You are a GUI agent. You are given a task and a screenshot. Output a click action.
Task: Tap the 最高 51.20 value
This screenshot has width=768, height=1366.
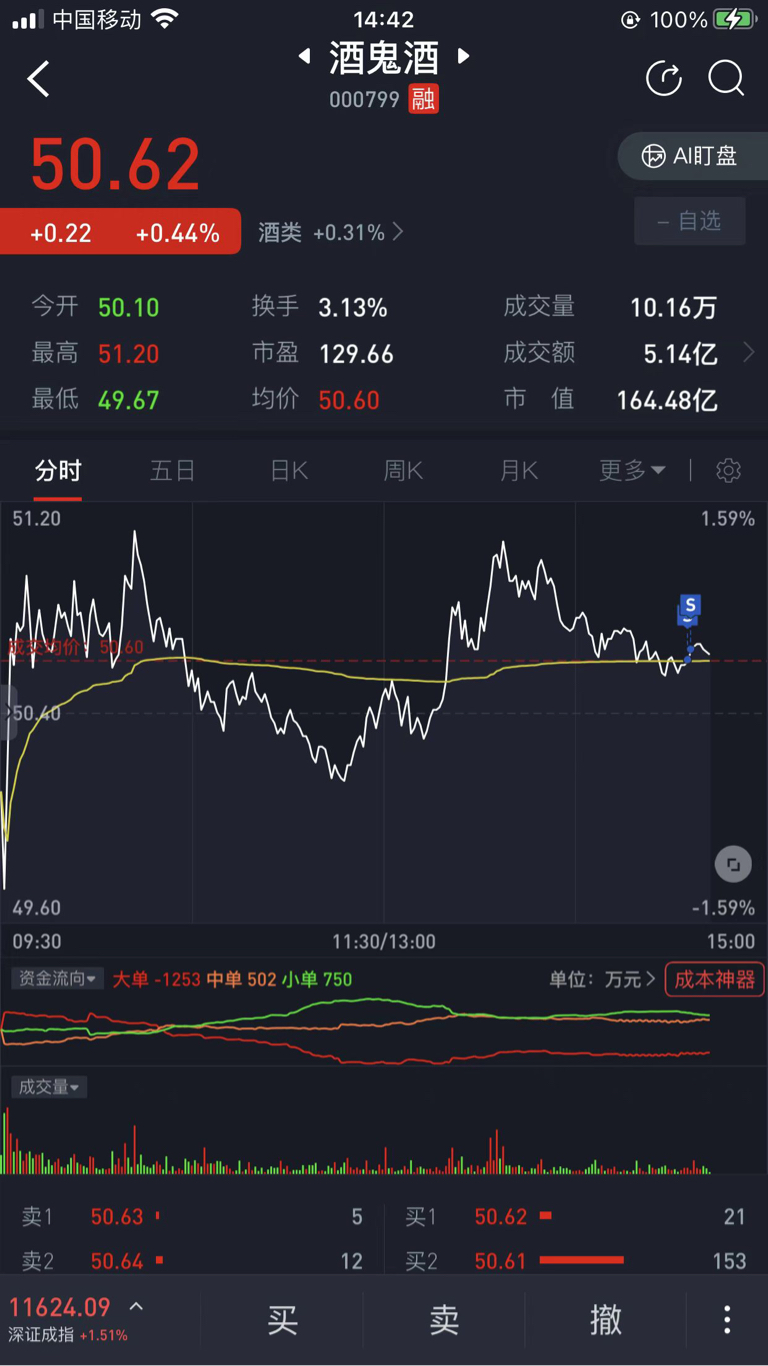coord(129,354)
